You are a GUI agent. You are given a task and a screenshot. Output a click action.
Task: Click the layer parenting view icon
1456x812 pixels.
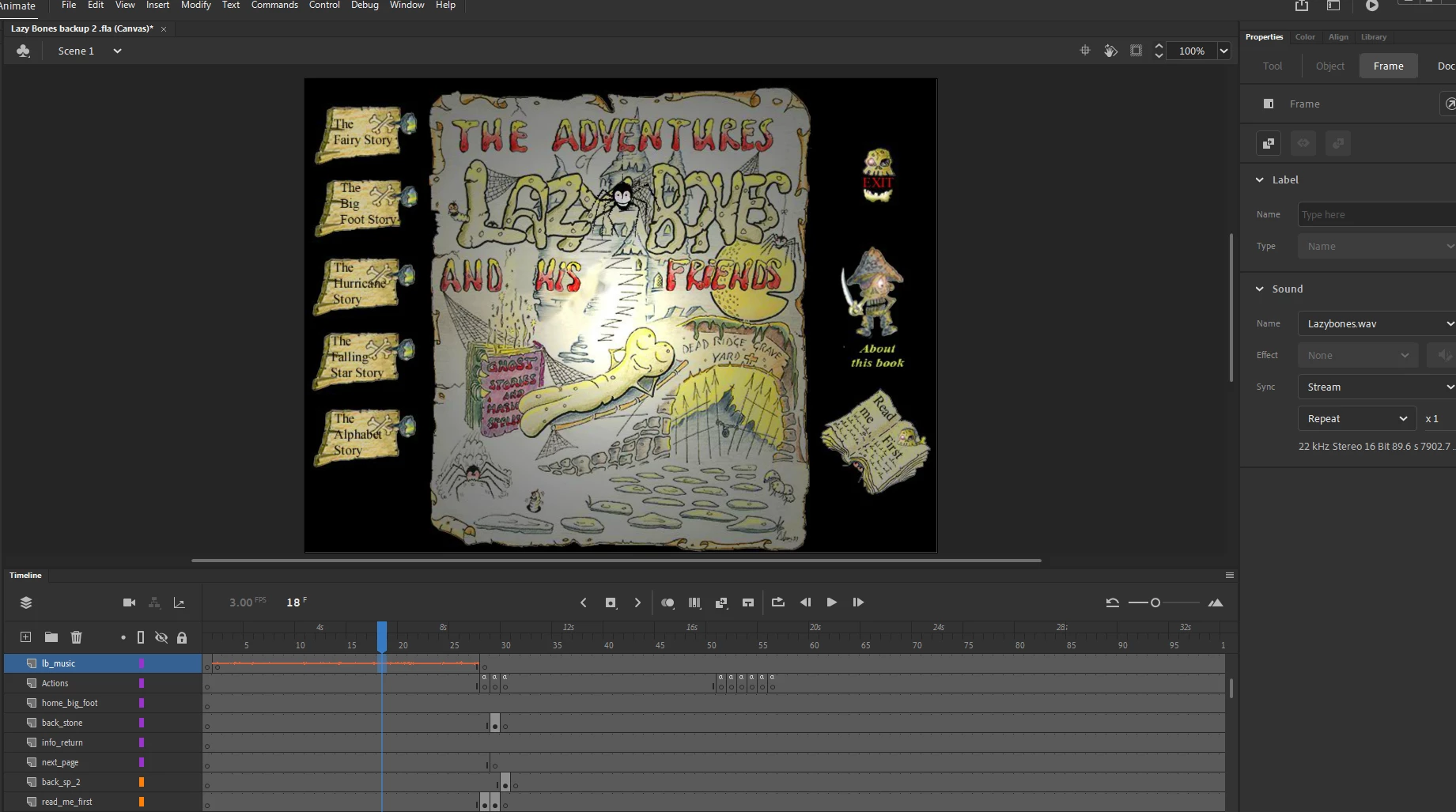(x=154, y=602)
